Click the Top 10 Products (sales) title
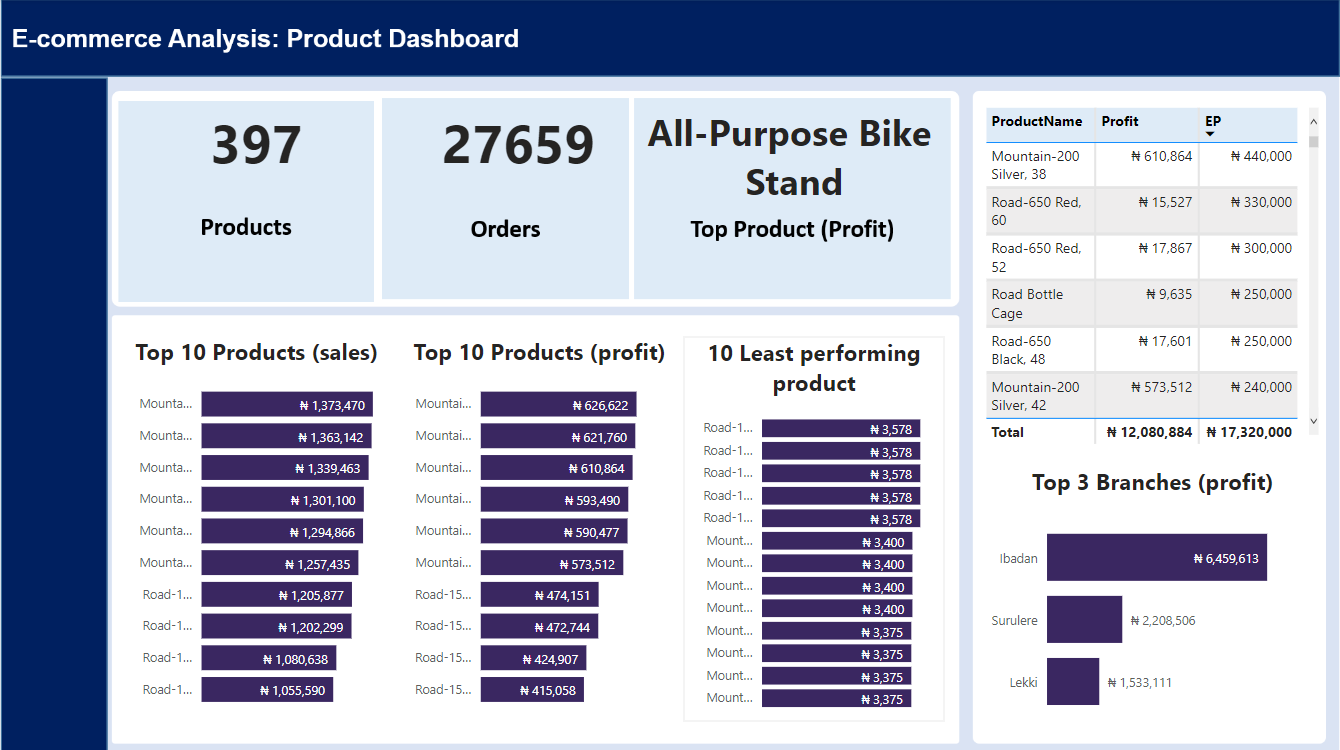Image resolution: width=1340 pixels, height=750 pixels. (256, 352)
